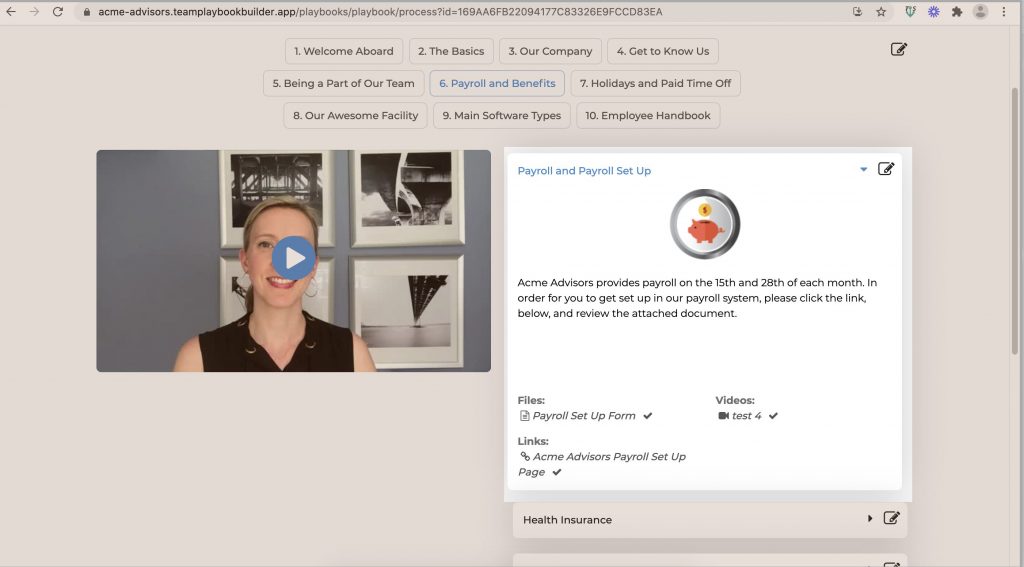Click the Payroll and Payroll Set Up title
The image size is (1024, 567).
(x=584, y=170)
